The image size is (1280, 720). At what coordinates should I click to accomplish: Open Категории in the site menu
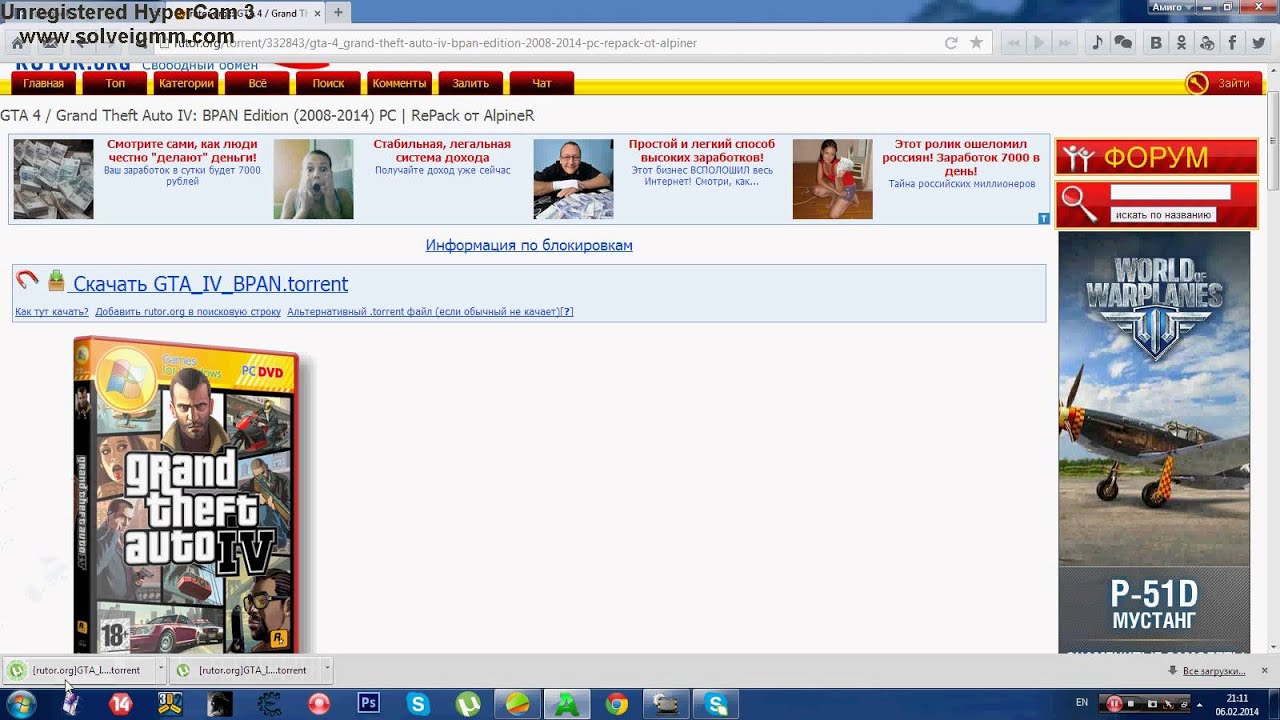click(x=186, y=83)
